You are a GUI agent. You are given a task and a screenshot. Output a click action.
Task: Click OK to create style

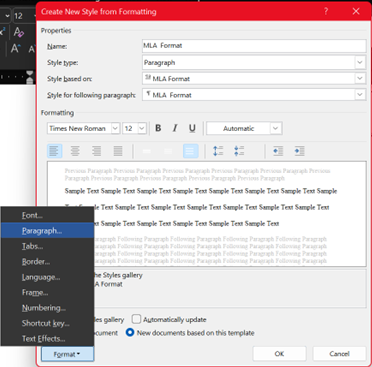279,354
